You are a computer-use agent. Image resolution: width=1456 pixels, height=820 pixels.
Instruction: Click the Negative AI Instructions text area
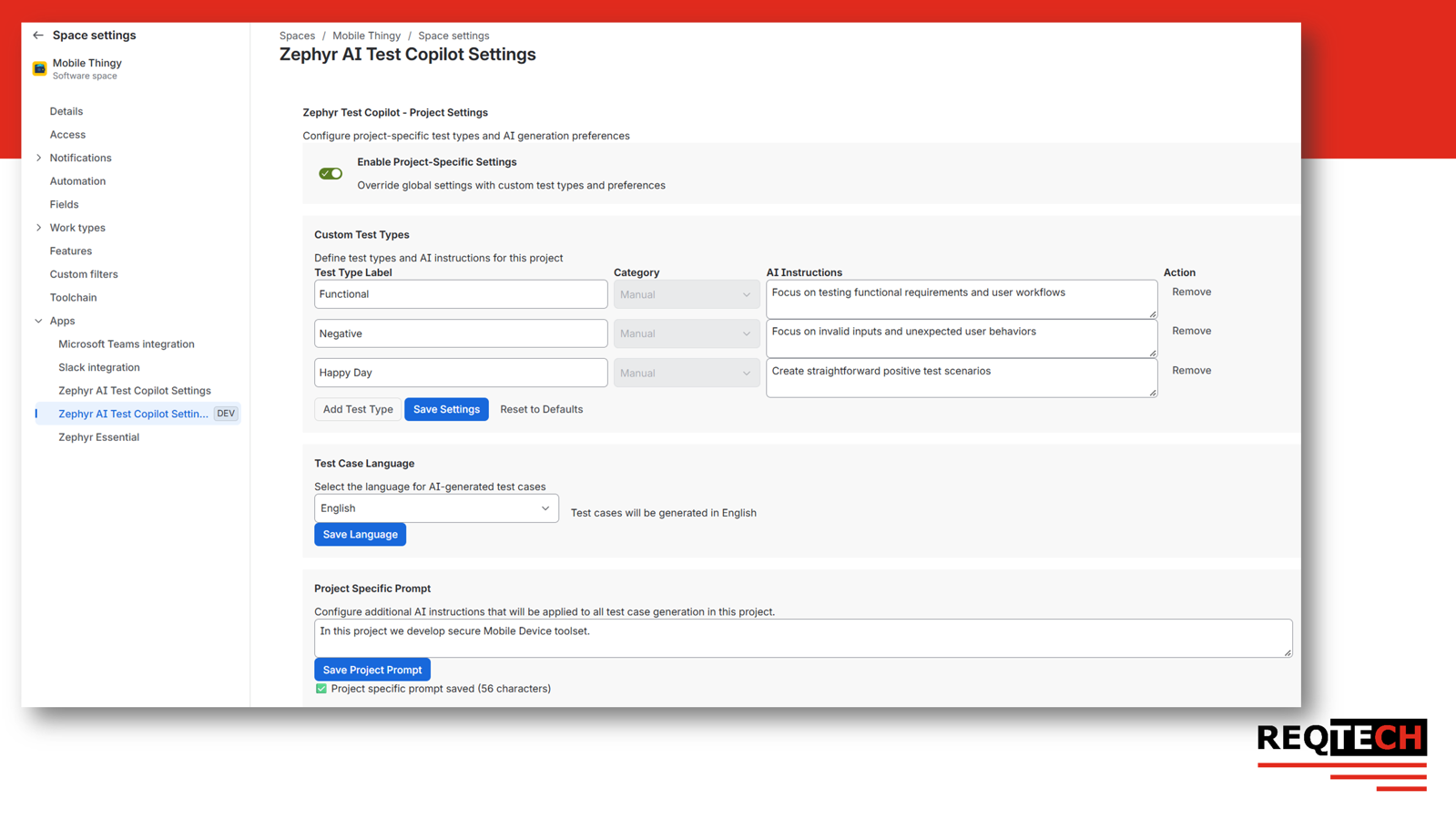(x=962, y=338)
